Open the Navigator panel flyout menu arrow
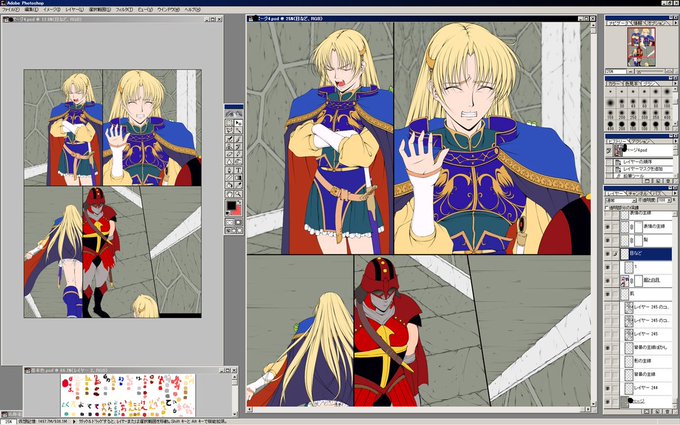The height and width of the screenshot is (425, 680). (x=675, y=23)
